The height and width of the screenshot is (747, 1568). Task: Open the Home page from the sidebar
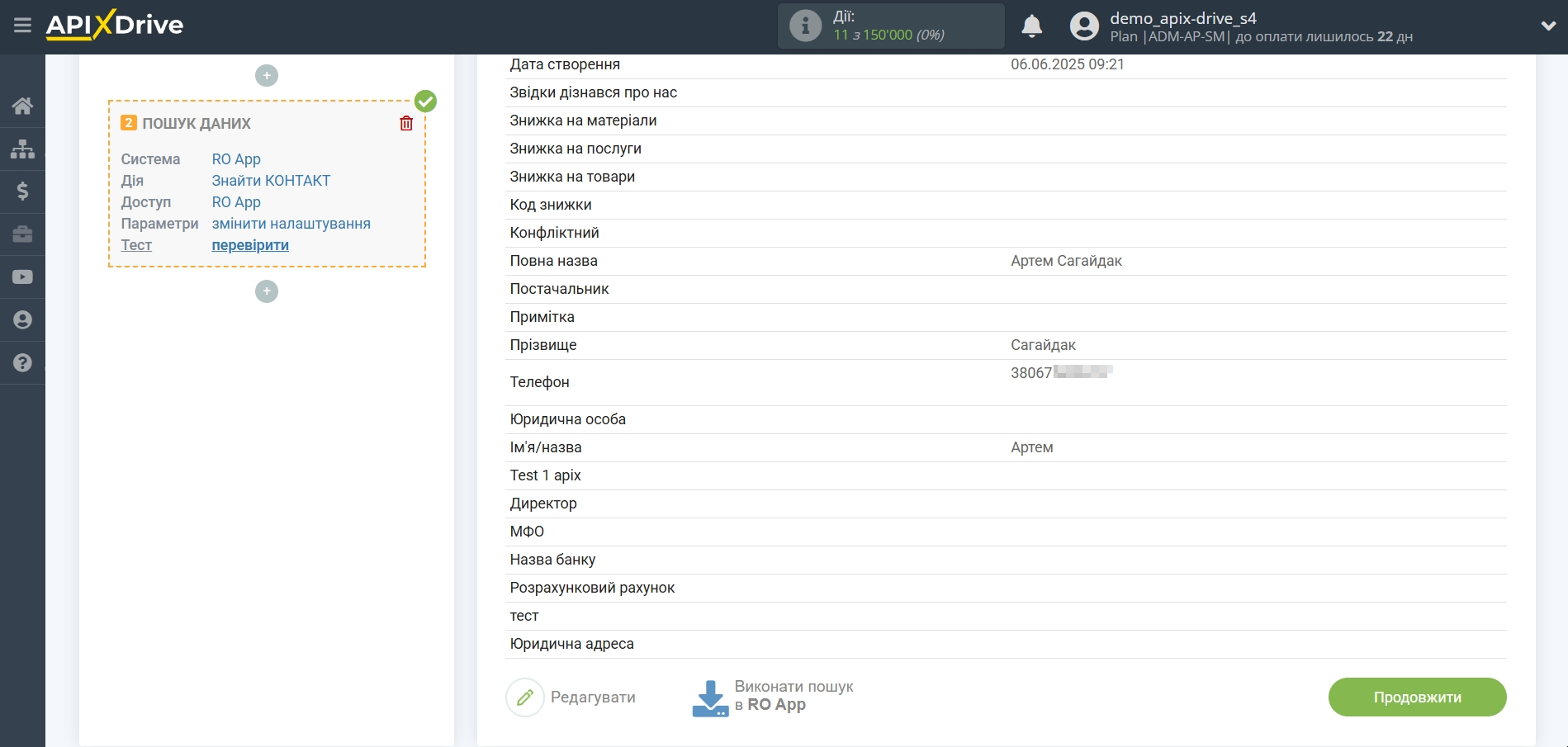(x=21, y=105)
